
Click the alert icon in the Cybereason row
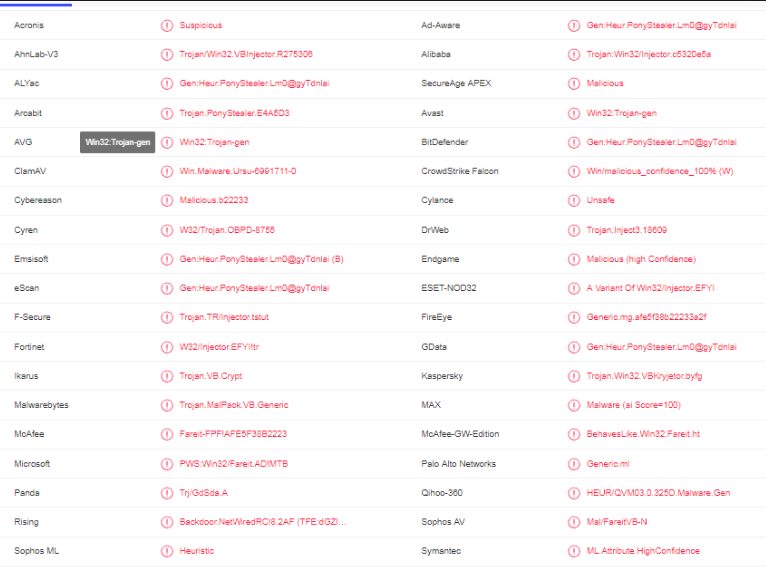coord(167,200)
